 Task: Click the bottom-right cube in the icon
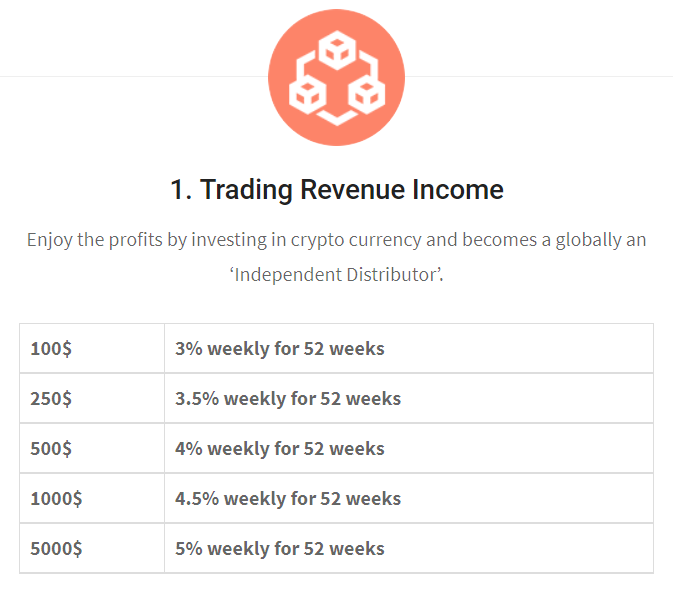pos(366,94)
